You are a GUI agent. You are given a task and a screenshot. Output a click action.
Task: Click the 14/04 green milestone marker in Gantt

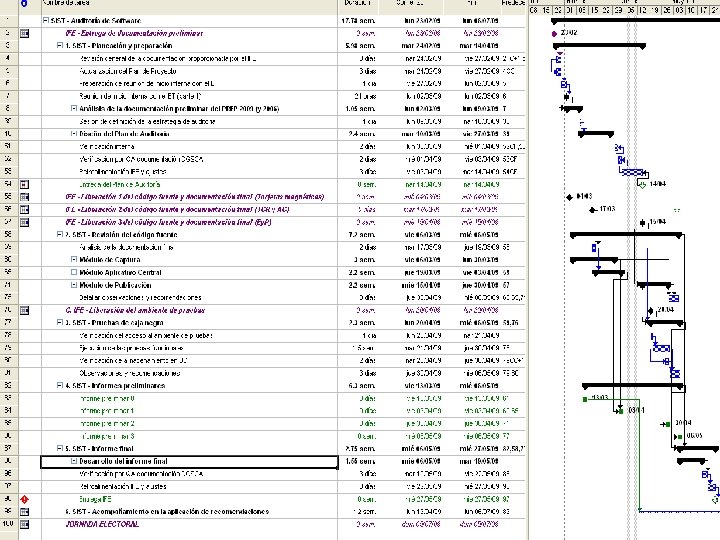642,185
